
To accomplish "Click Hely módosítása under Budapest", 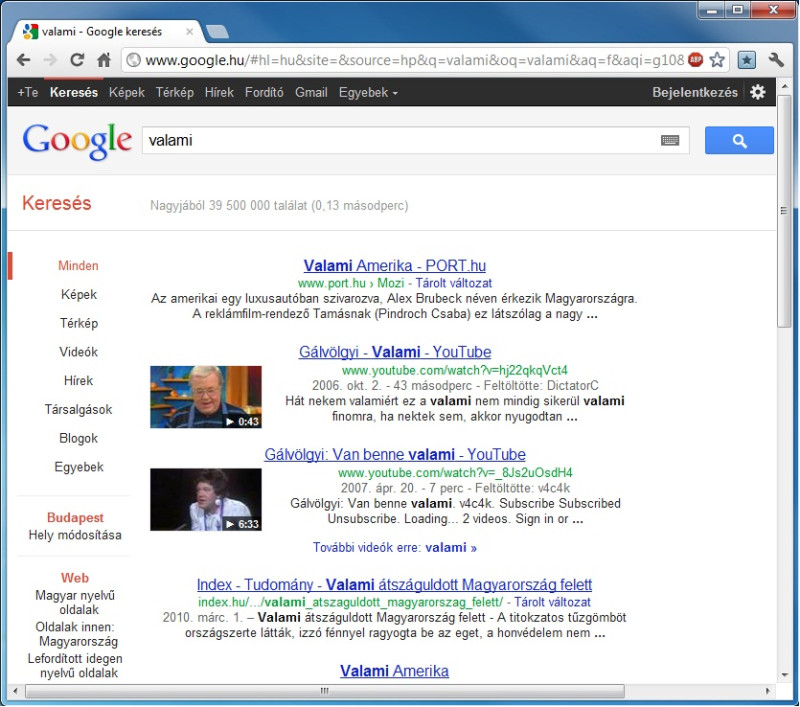I will pyautogui.click(x=75, y=535).
